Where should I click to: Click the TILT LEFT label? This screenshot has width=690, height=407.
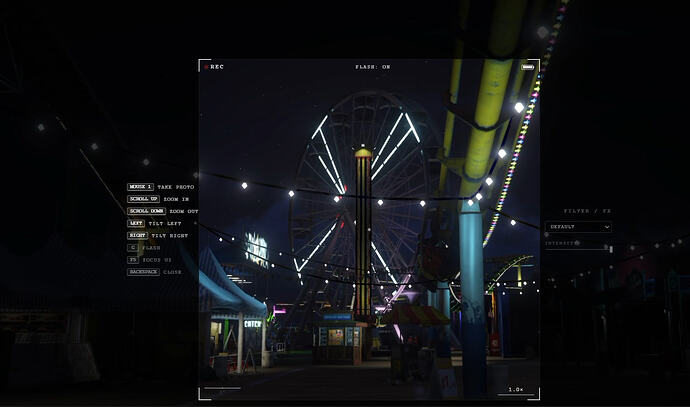[x=165, y=224]
